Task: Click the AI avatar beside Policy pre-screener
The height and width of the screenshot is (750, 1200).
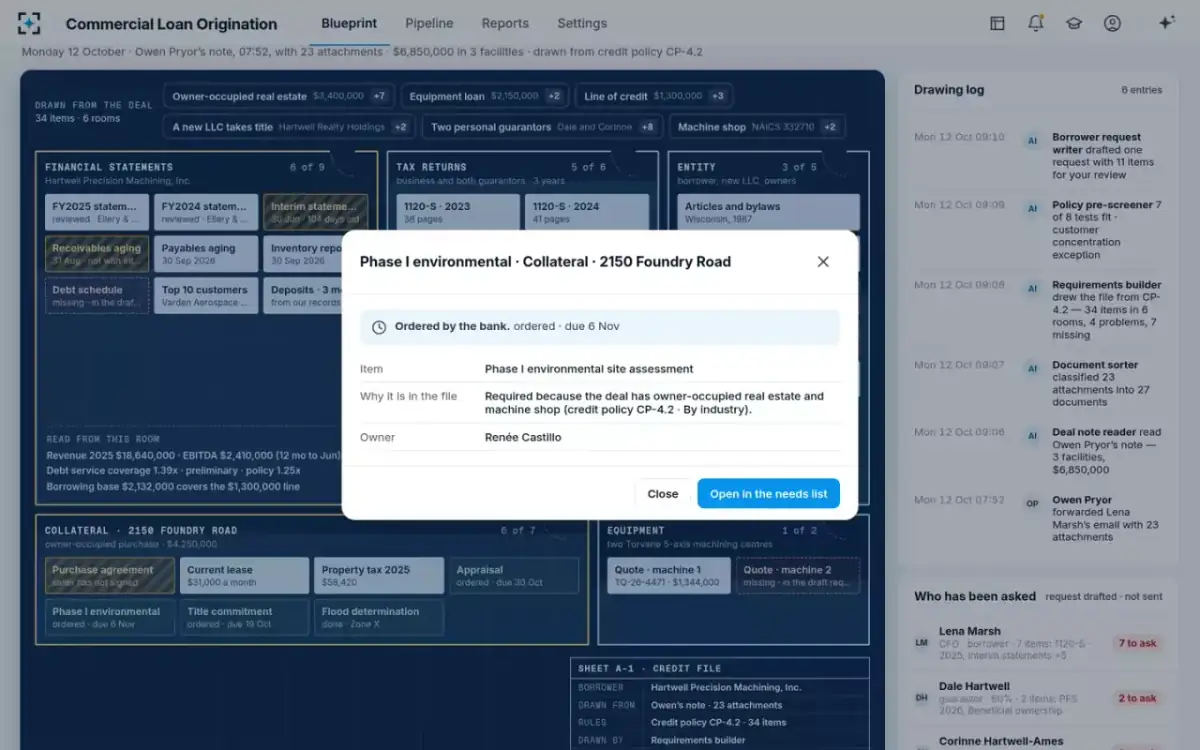Action: pos(1032,209)
